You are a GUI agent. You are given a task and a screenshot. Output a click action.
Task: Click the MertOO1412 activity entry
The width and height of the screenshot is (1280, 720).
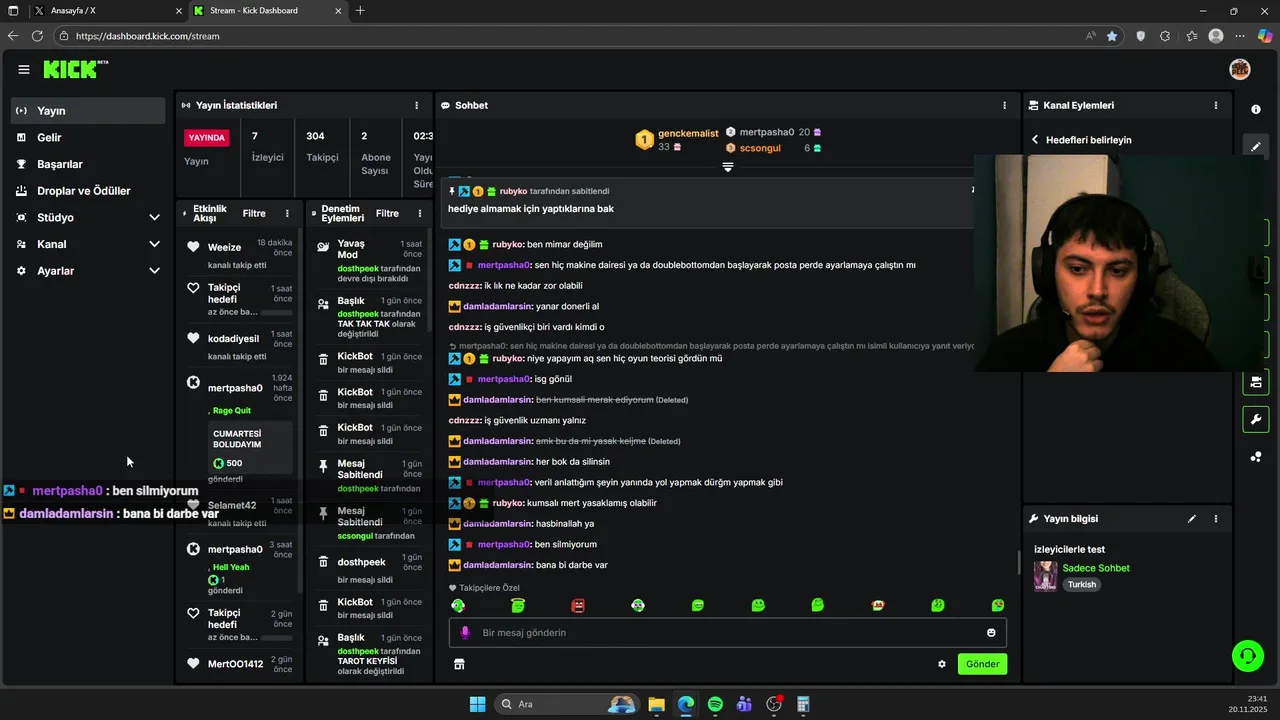click(239, 664)
